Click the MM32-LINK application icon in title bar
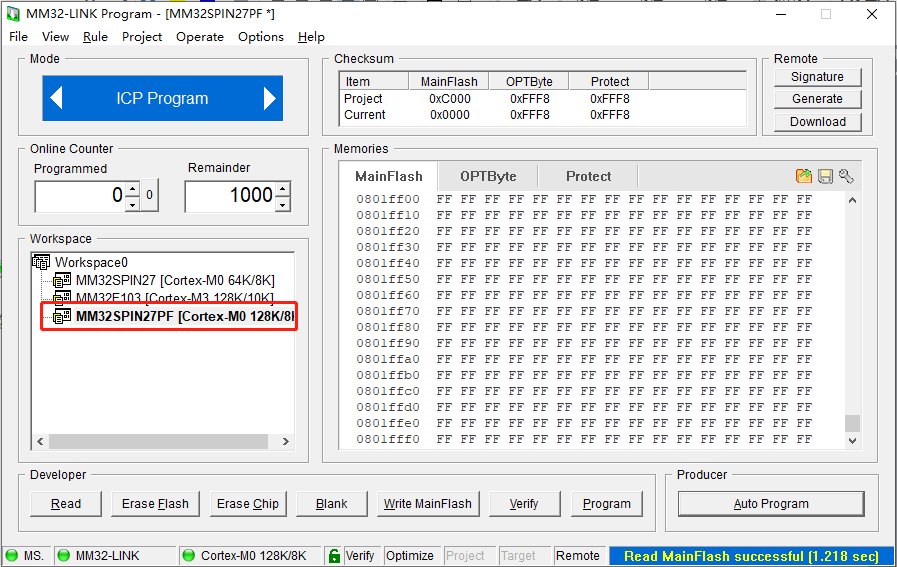The image size is (897, 567). pos(13,14)
